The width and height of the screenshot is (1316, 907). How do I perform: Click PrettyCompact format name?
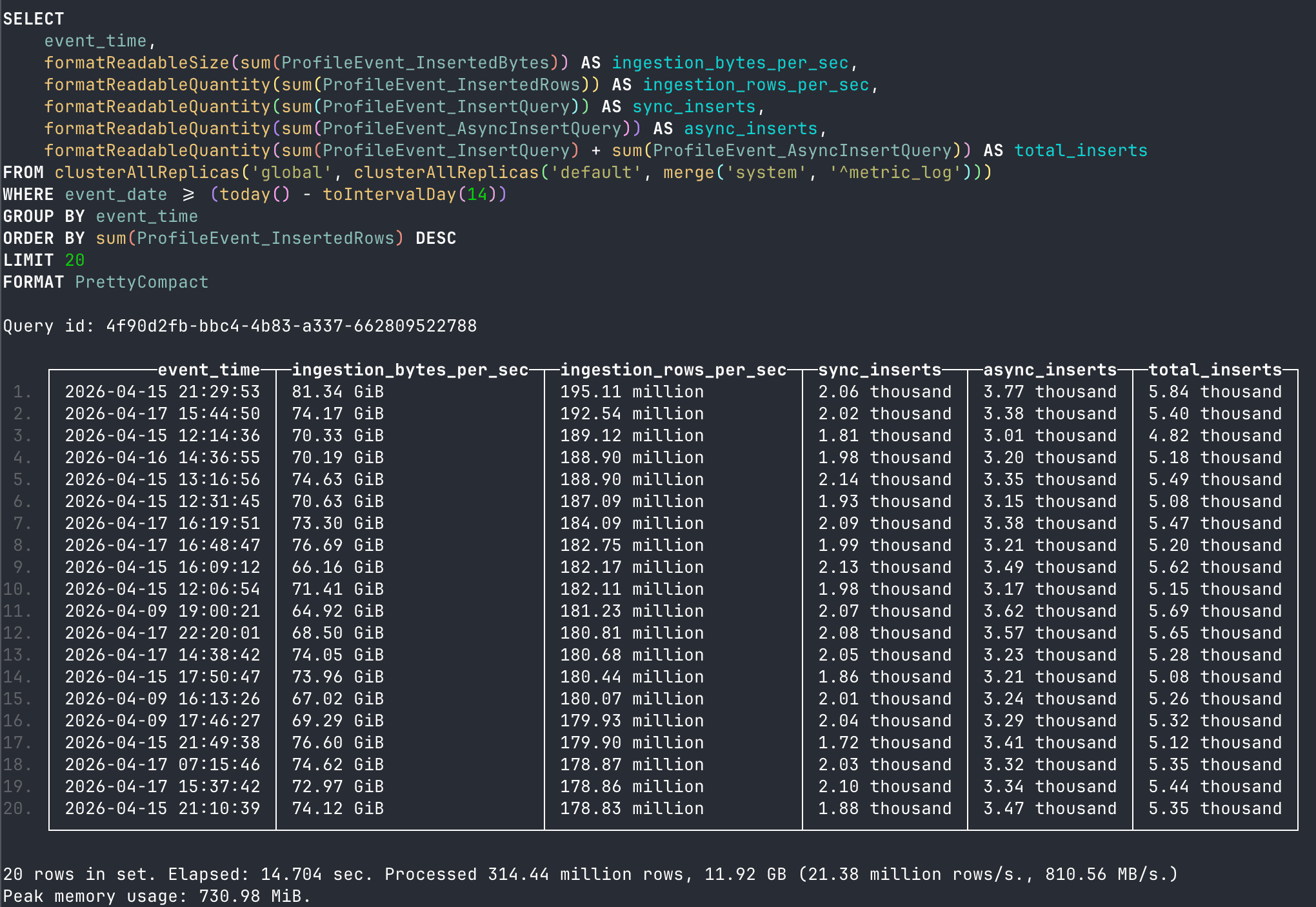142,282
